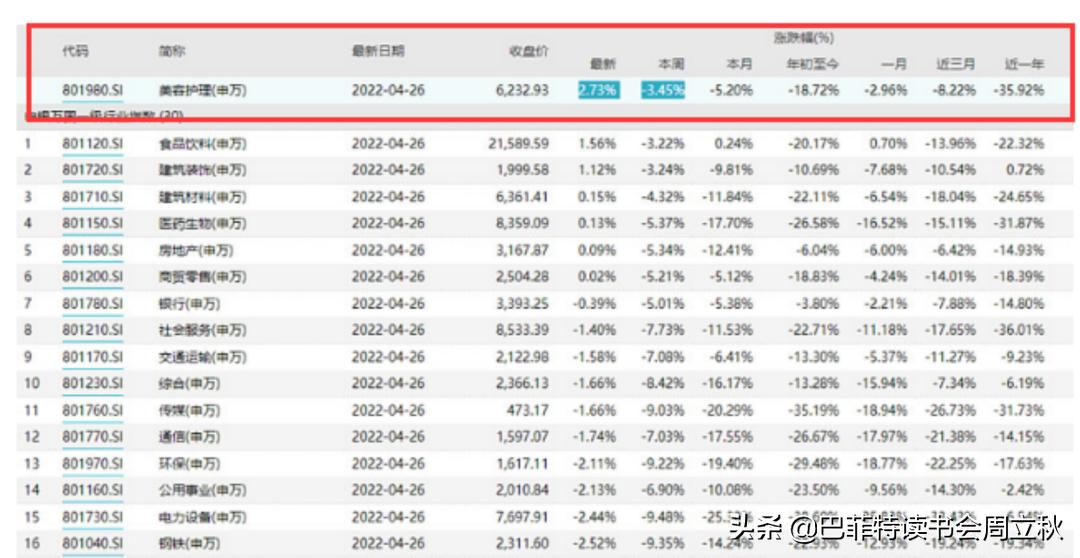The image size is (1080, 558).
Task: Click the highlighted -3.45% weekly change cell
Action: pos(663,90)
